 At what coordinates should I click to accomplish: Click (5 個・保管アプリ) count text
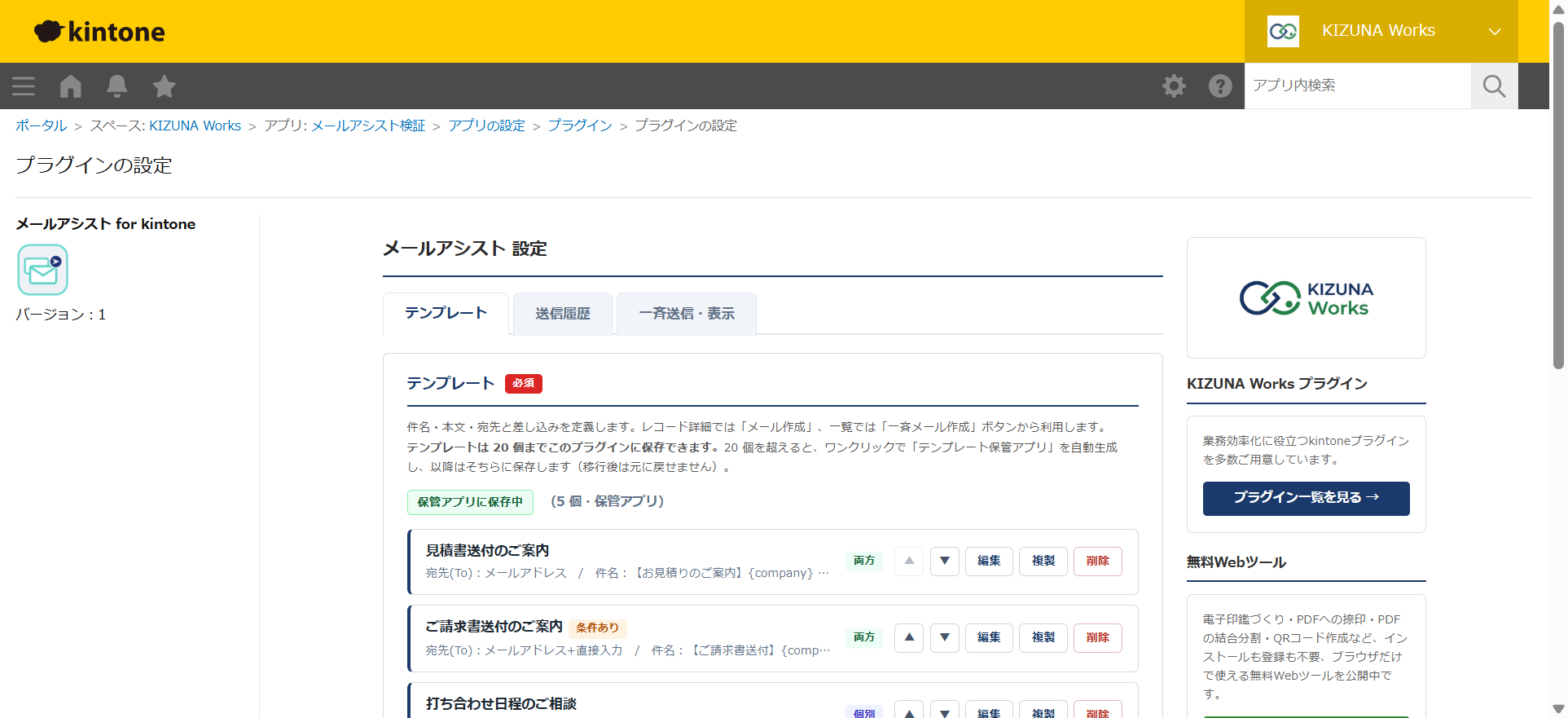(607, 501)
